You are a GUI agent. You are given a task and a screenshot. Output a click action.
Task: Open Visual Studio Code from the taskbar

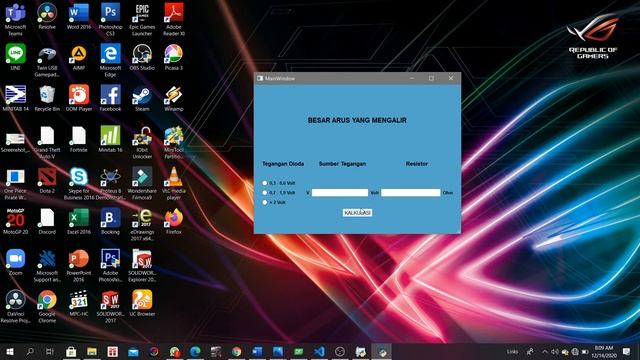[x=319, y=351]
